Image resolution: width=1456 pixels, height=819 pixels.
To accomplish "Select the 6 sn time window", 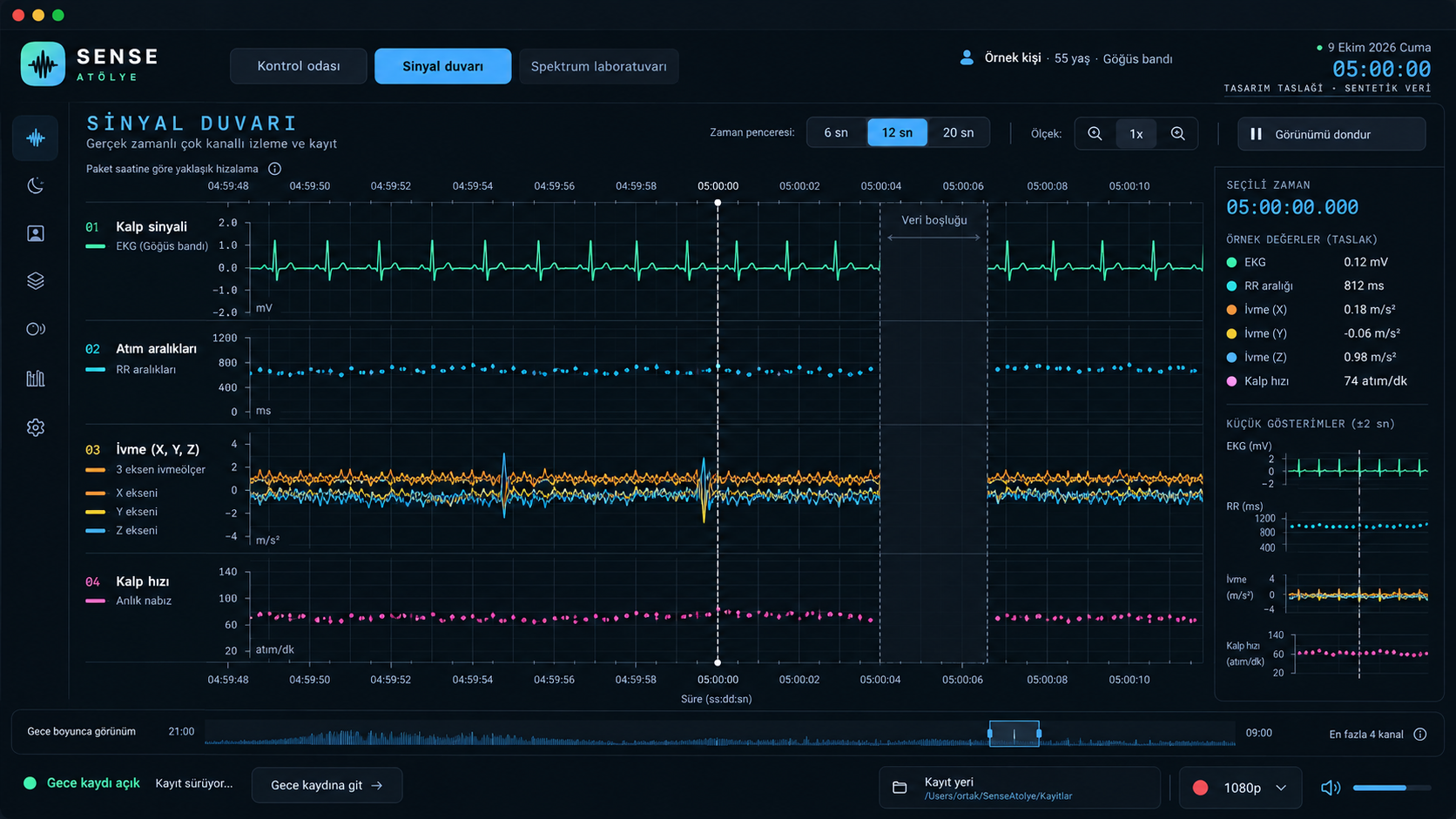I will pyautogui.click(x=836, y=132).
